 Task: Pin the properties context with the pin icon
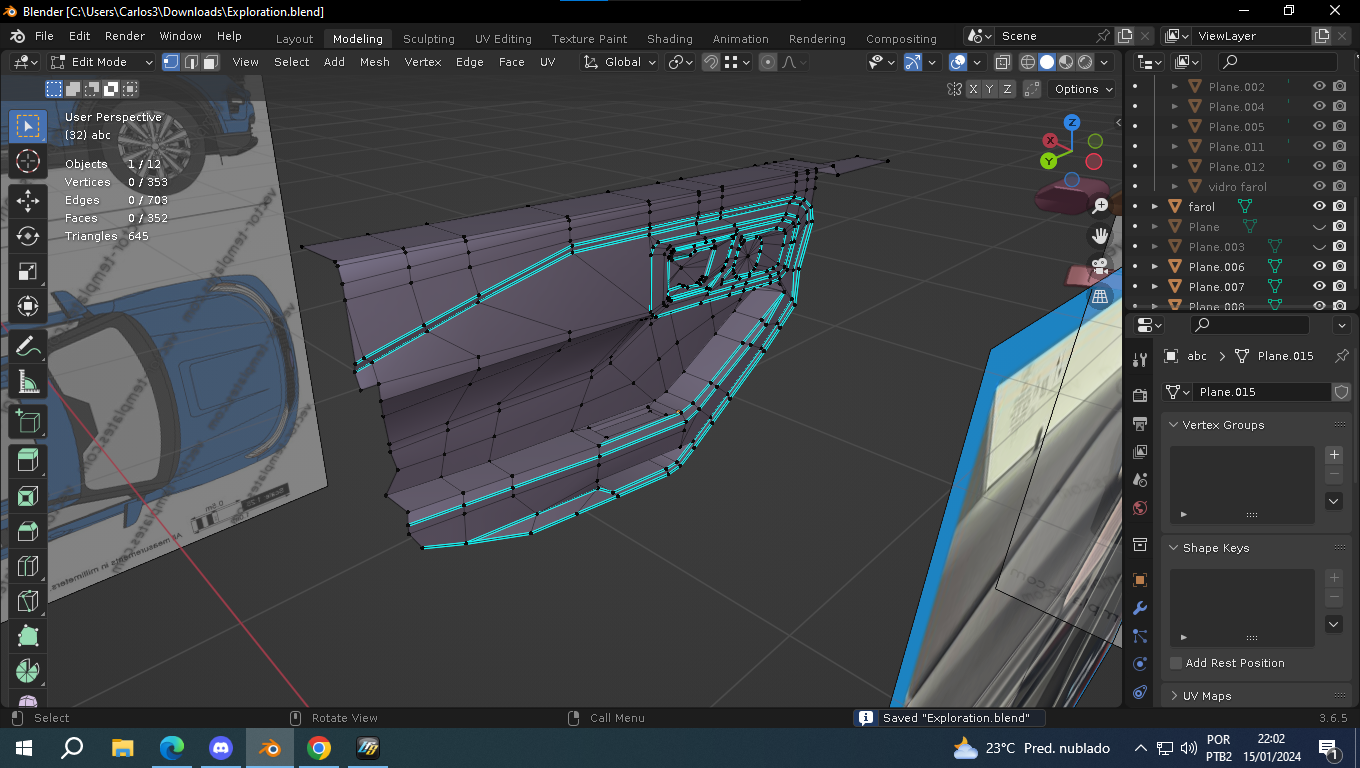pos(1342,356)
